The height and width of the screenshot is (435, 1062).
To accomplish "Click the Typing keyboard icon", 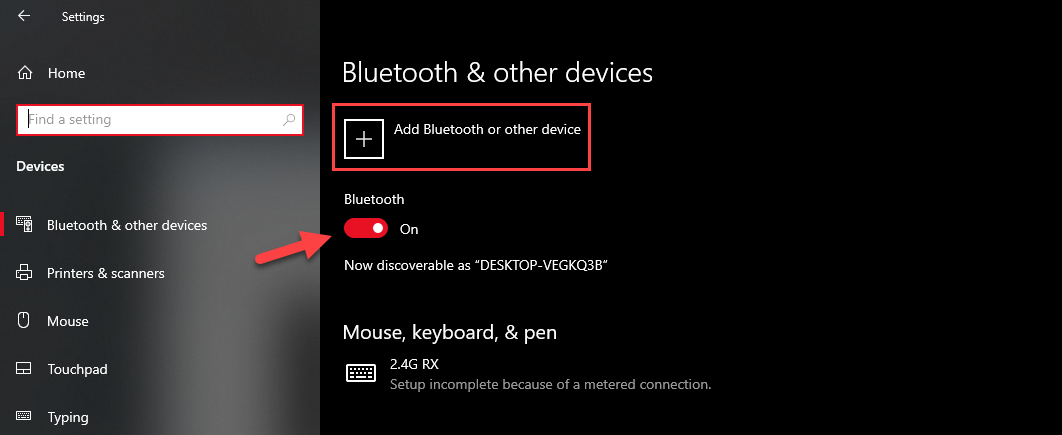I will coord(25,417).
